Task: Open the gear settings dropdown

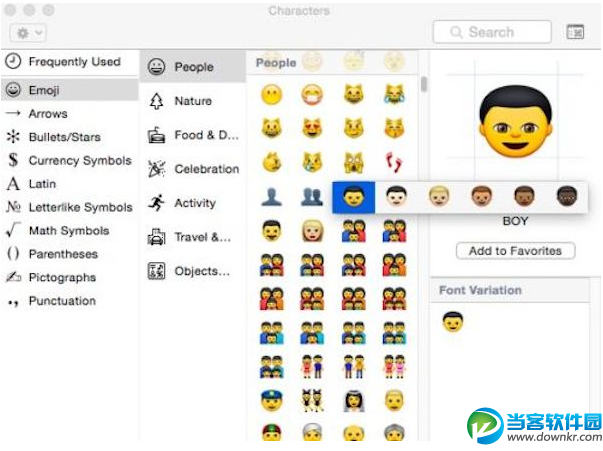Action: (28, 33)
